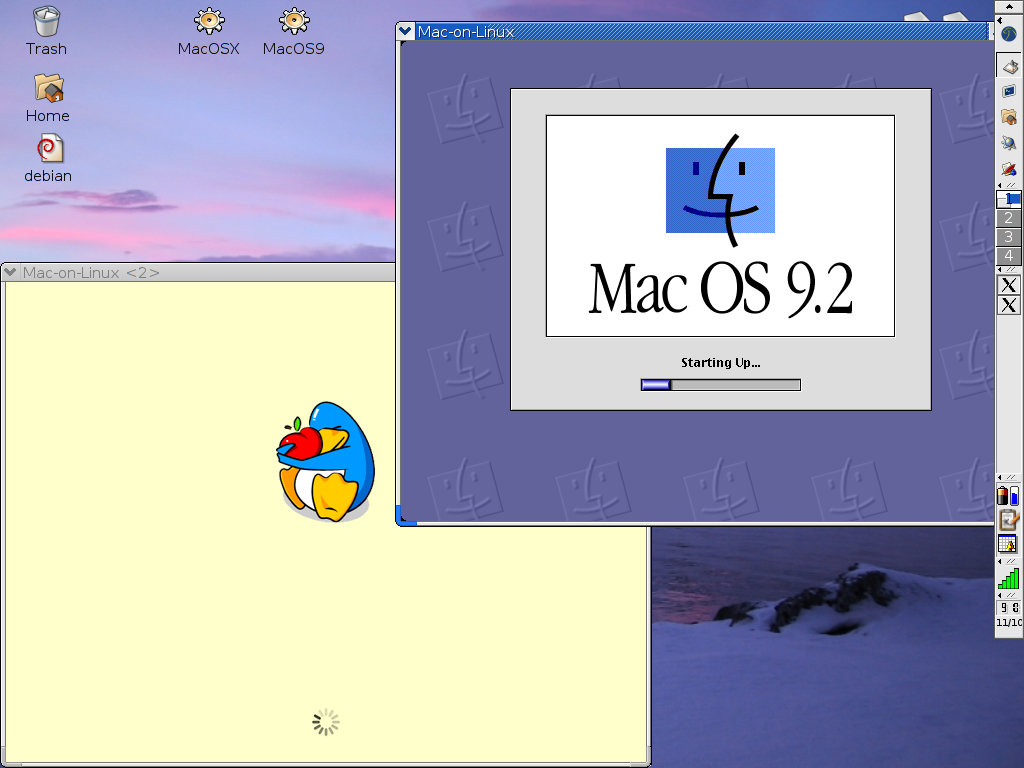Viewport: 1024px width, 768px height.
Task: Open the calendar panel icon
Action: 1009,543
